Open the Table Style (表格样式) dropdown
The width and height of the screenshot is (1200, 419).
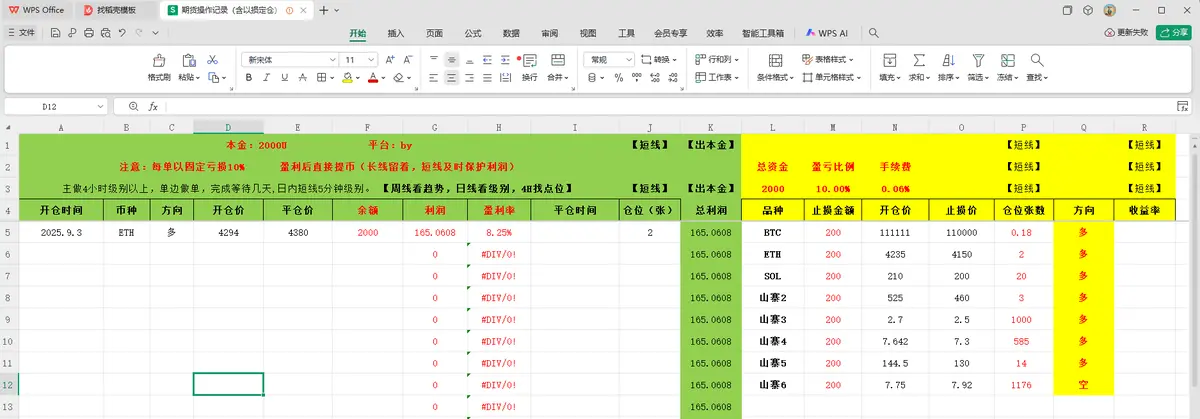[826, 60]
